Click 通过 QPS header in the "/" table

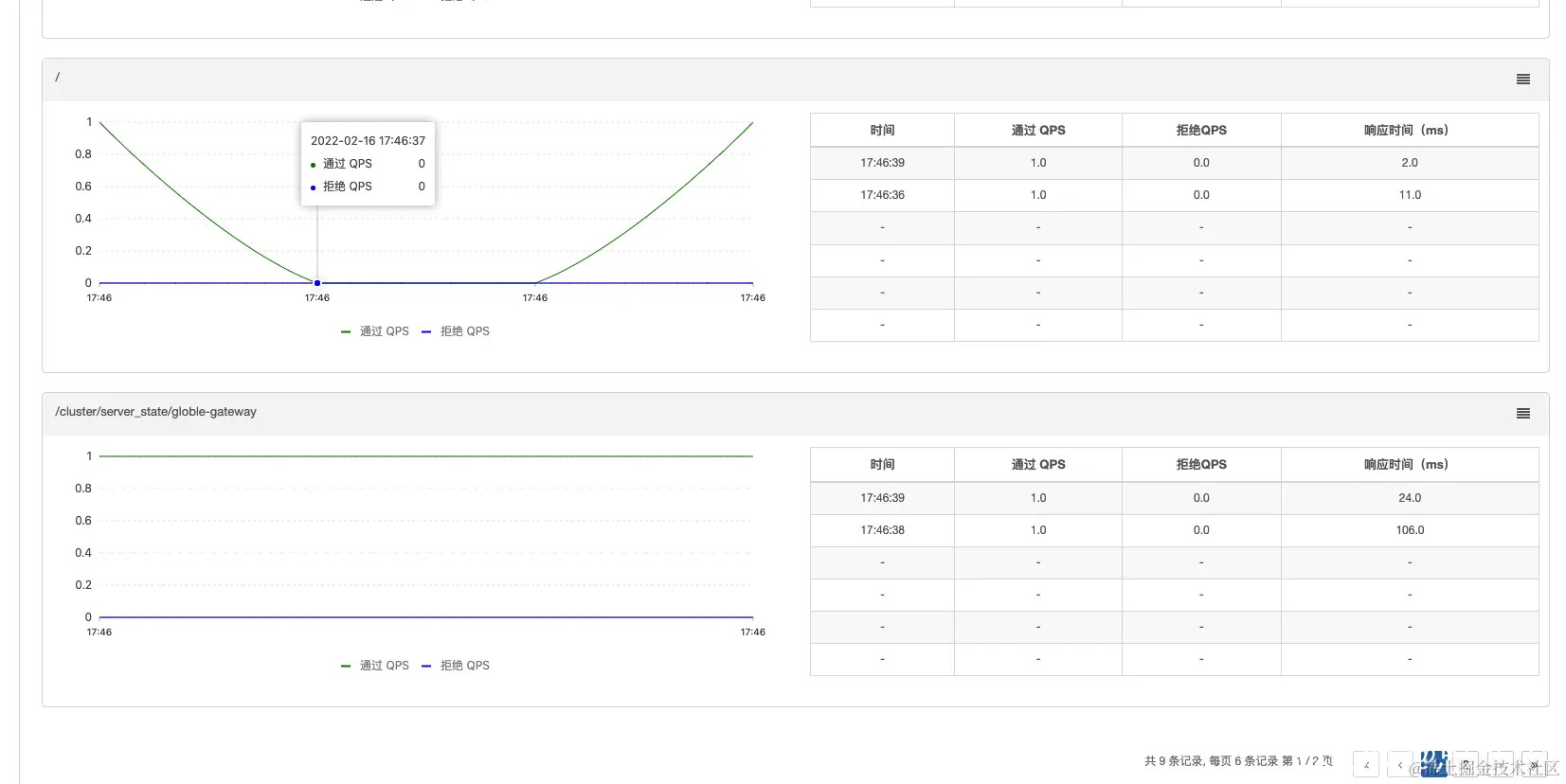click(1038, 131)
